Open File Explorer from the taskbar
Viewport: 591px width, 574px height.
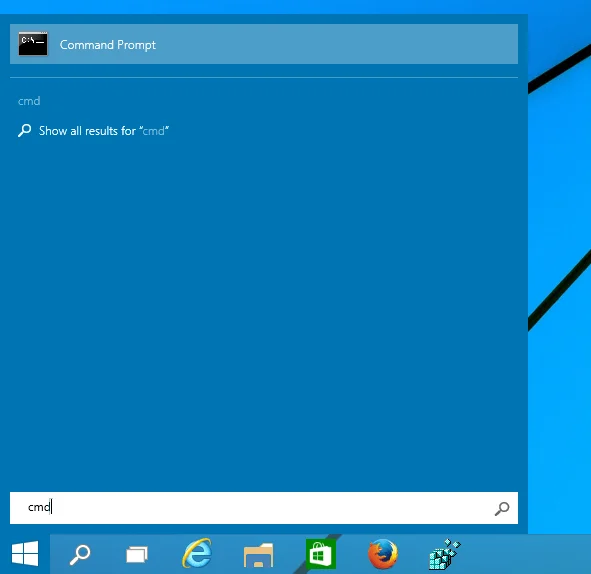tap(259, 555)
